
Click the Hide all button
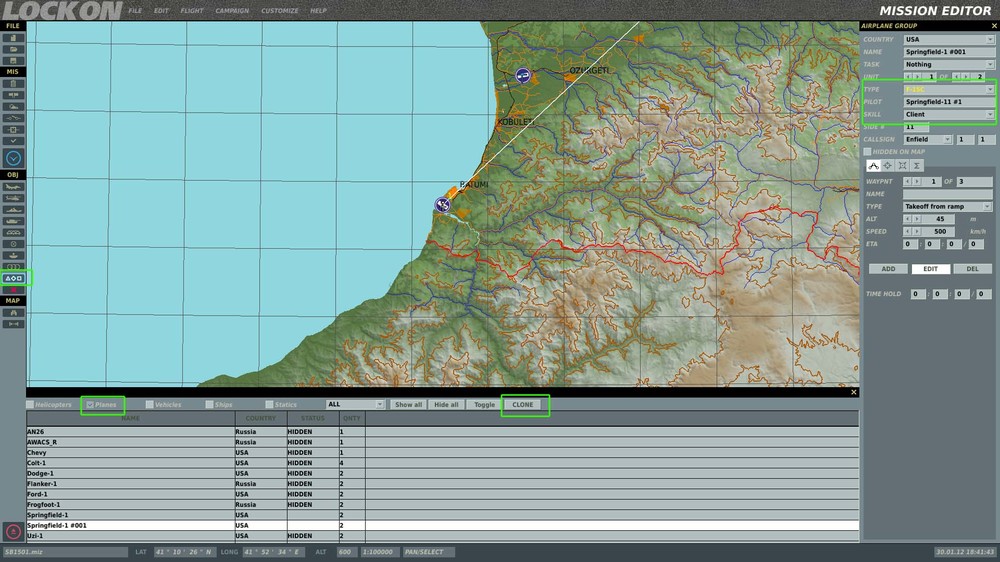445,405
